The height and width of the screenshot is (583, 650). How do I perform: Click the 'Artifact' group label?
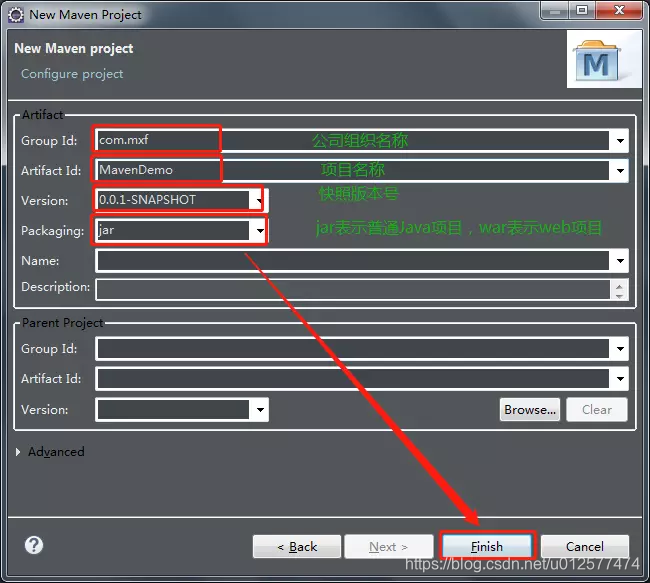click(42, 114)
